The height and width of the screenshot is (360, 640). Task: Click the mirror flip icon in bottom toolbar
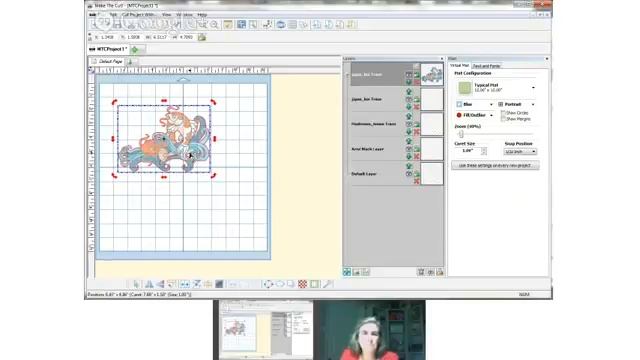tap(149, 284)
